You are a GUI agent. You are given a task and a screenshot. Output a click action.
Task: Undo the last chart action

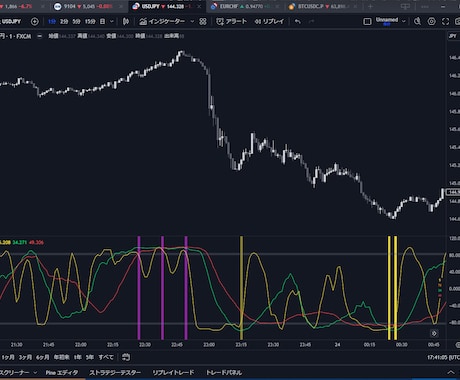coord(298,22)
